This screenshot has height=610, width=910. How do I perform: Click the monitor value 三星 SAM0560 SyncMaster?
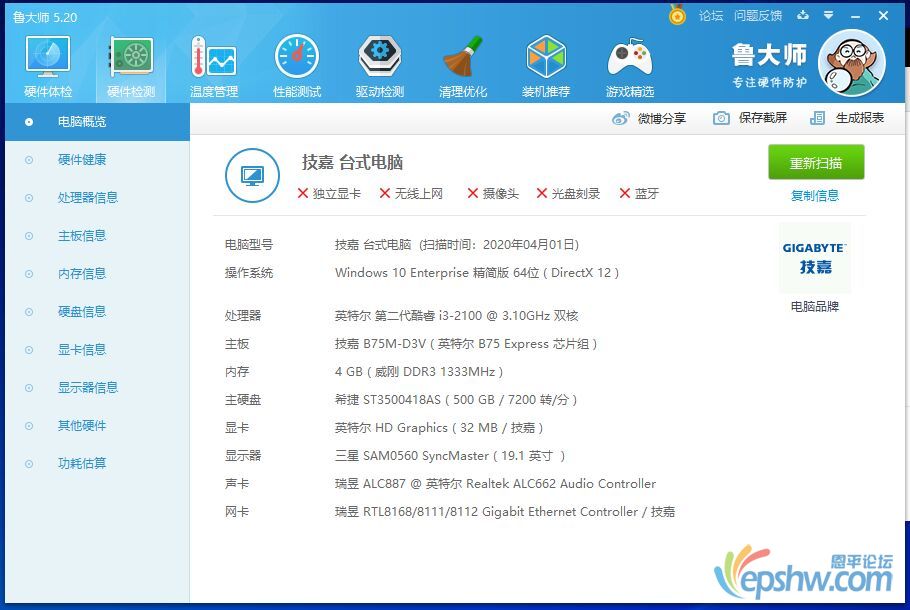[x=450, y=456]
